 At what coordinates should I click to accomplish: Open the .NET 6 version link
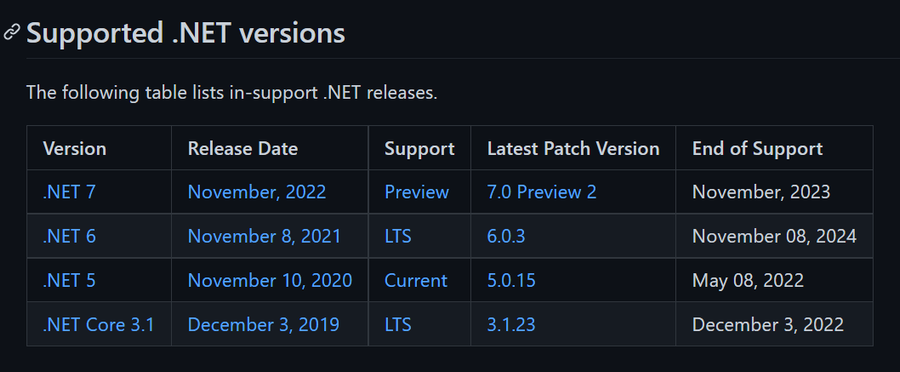69,236
